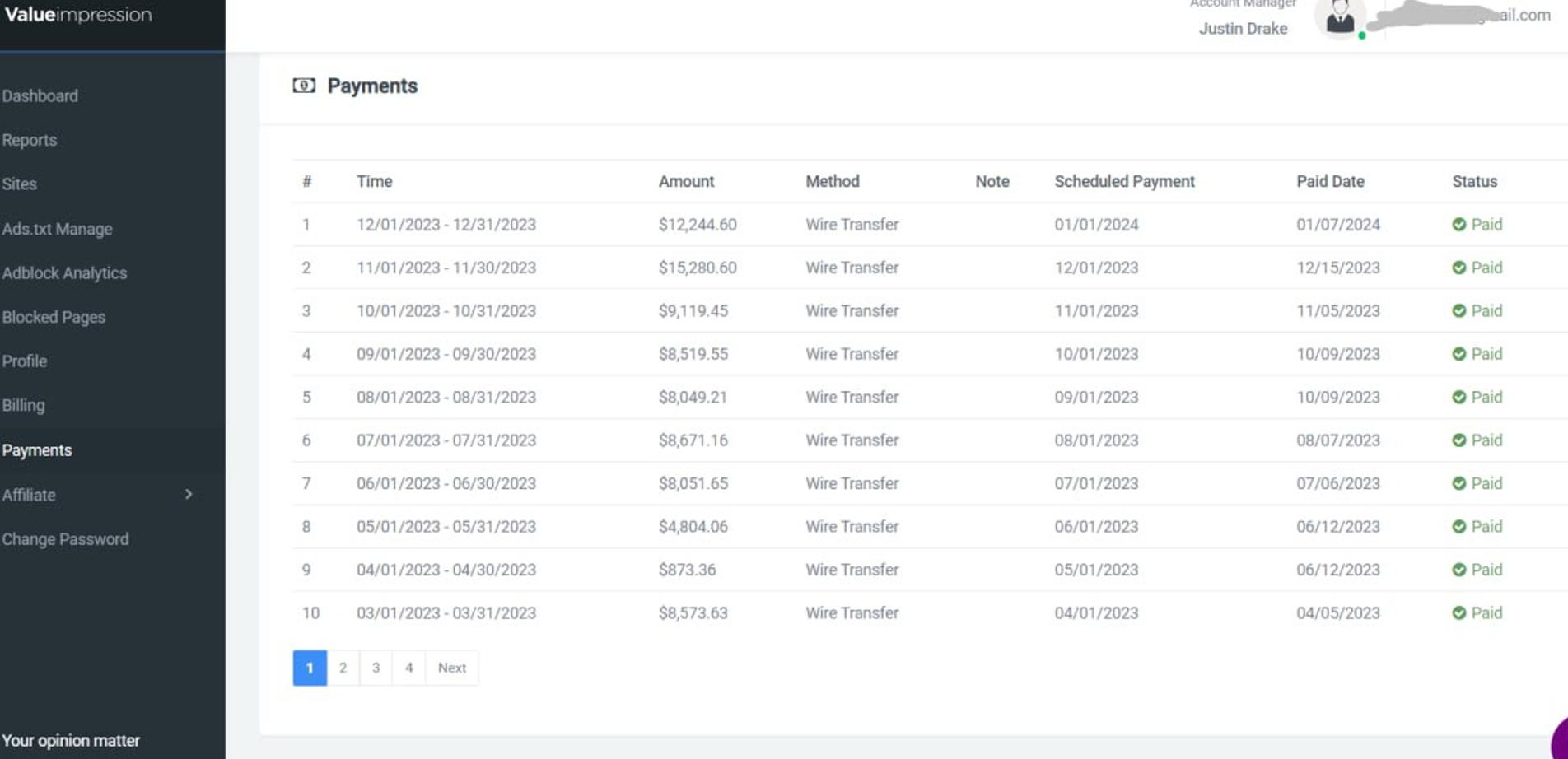Image resolution: width=1568 pixels, height=759 pixels.
Task: Go to Reports in the sidebar
Action: click(x=30, y=140)
